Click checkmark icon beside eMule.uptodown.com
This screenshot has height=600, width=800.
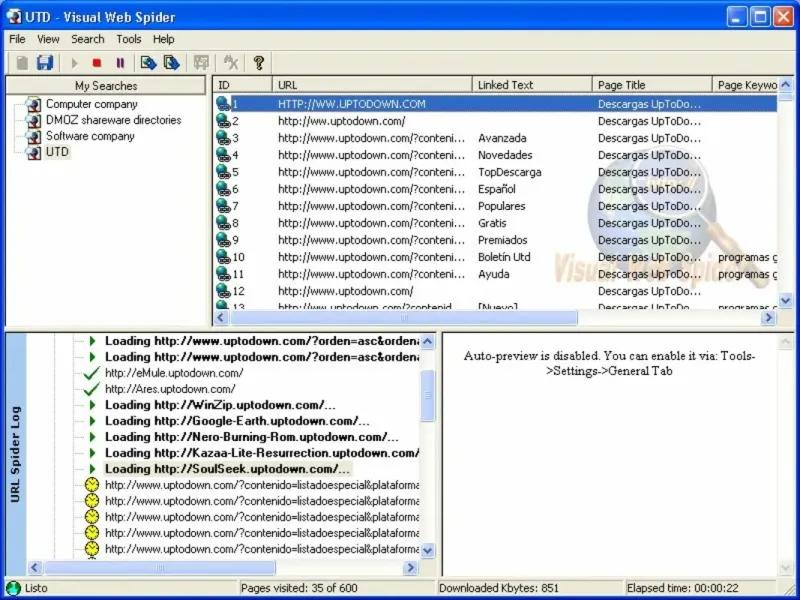click(91, 373)
